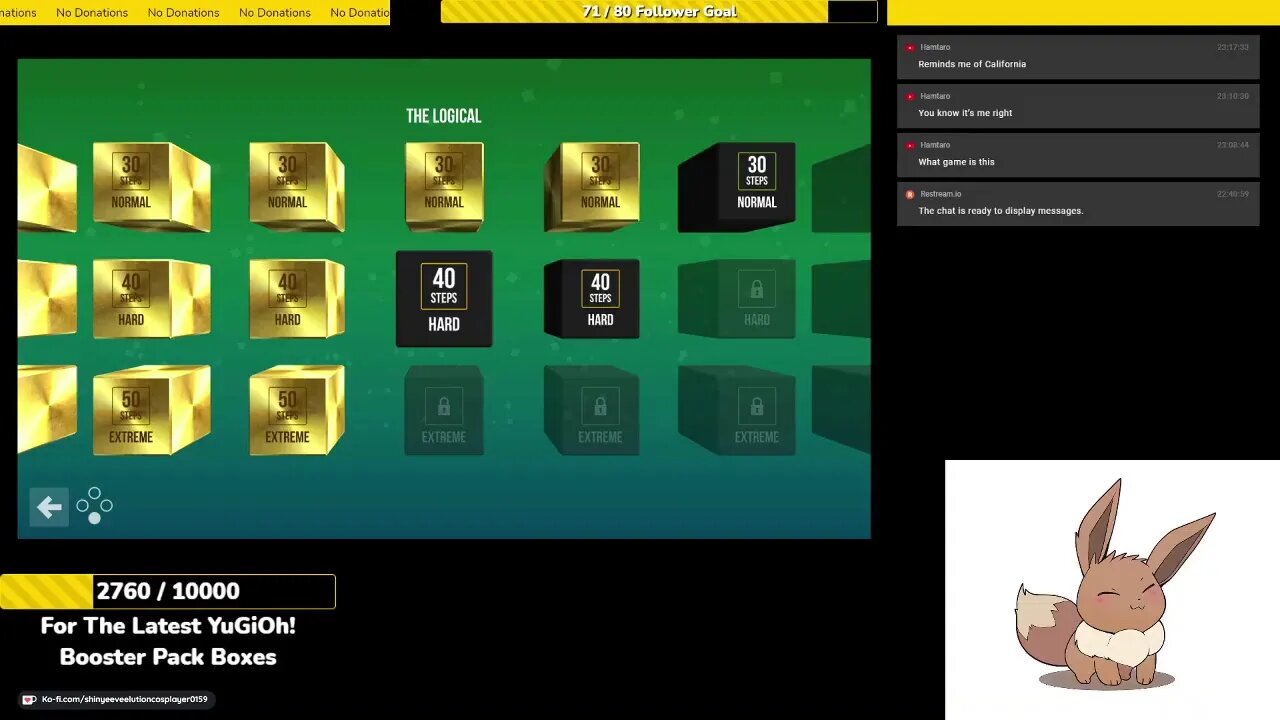1280x720 pixels.
Task: Click YouTube icon on 'You know it's me' message
Action: [910, 97]
